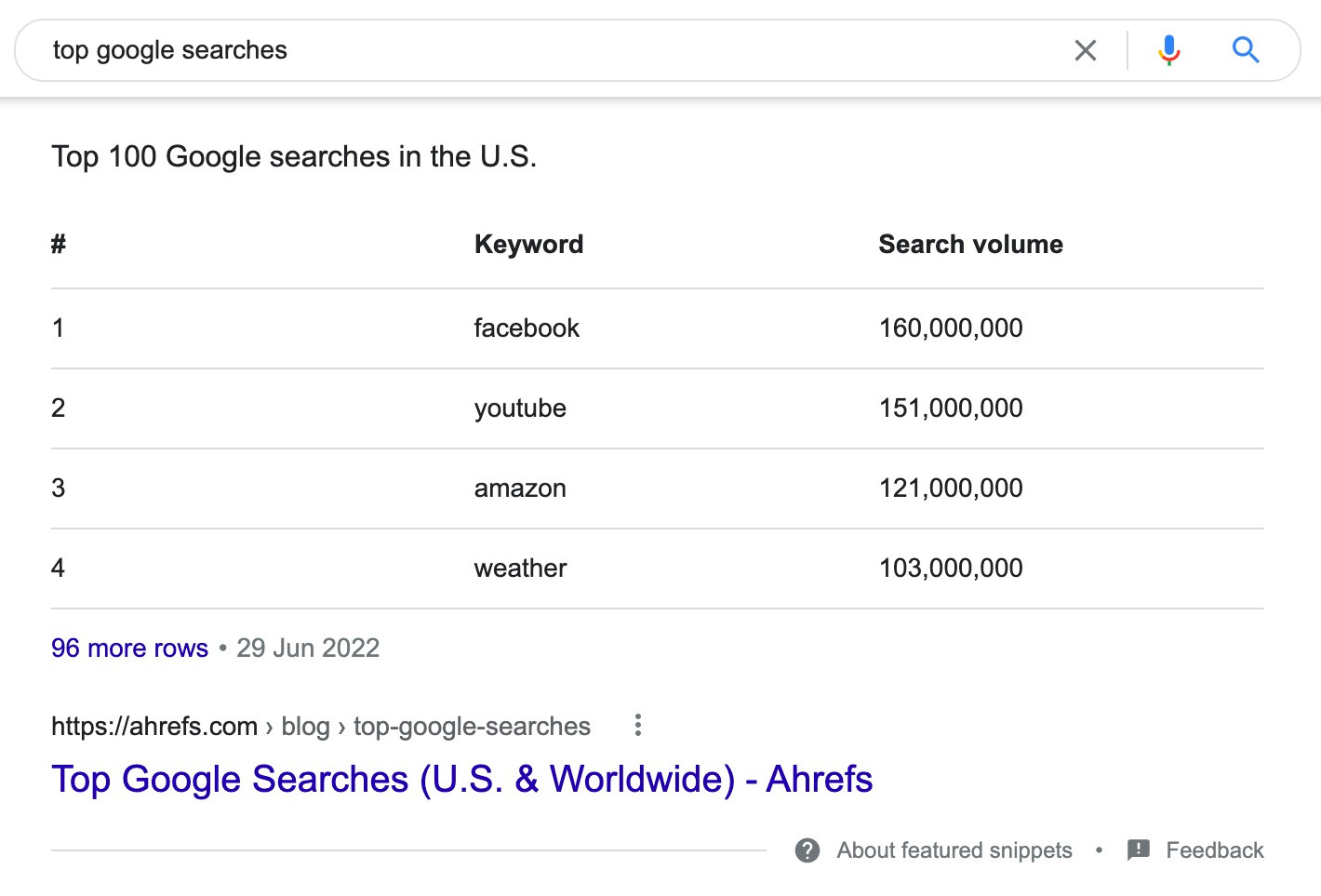
Task: Click the chevron between ahrefs.com and blog
Action: point(270,726)
